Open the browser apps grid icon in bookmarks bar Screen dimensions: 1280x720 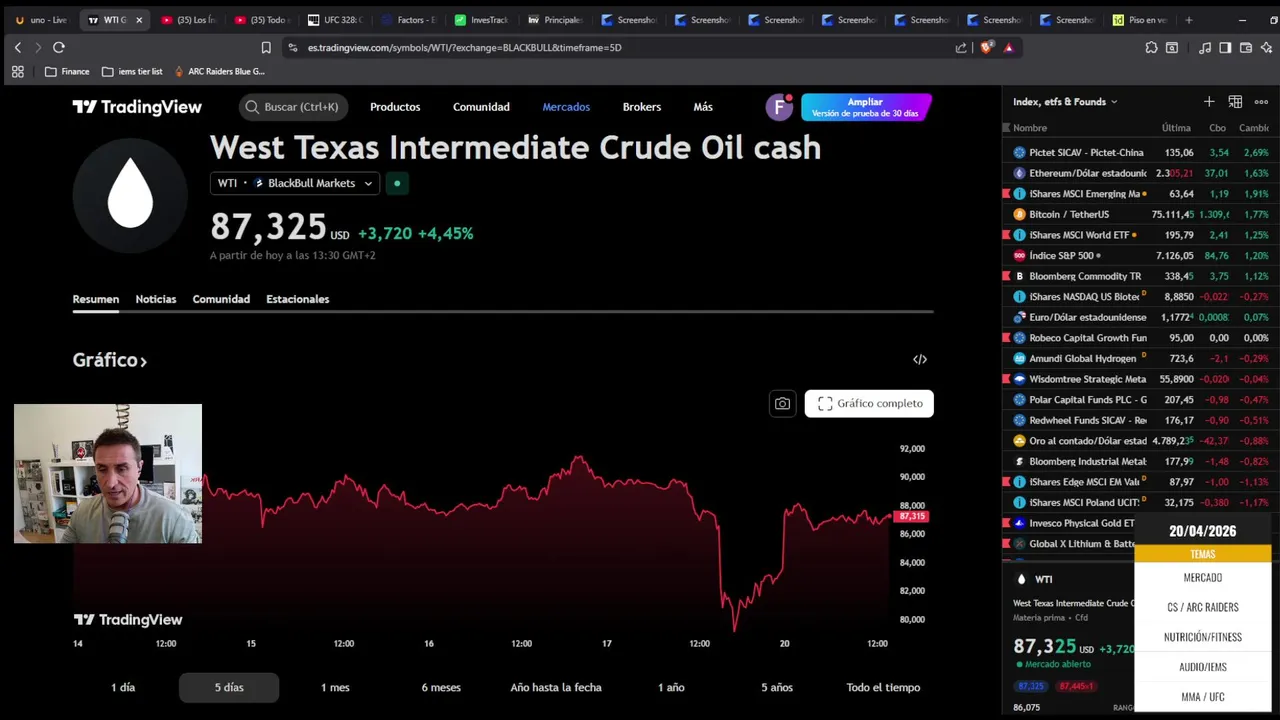click(x=17, y=71)
